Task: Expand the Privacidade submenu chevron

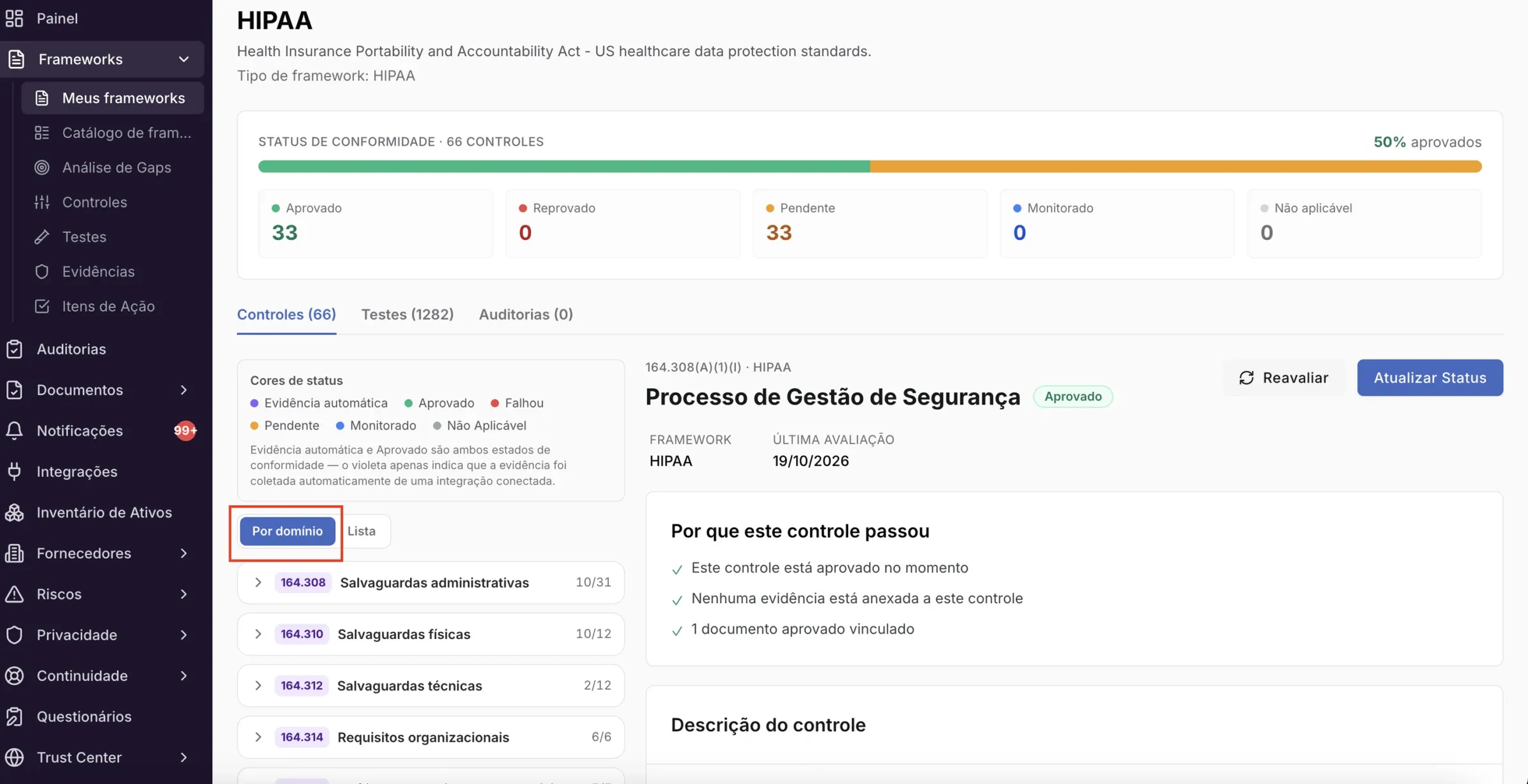Action: [x=184, y=634]
